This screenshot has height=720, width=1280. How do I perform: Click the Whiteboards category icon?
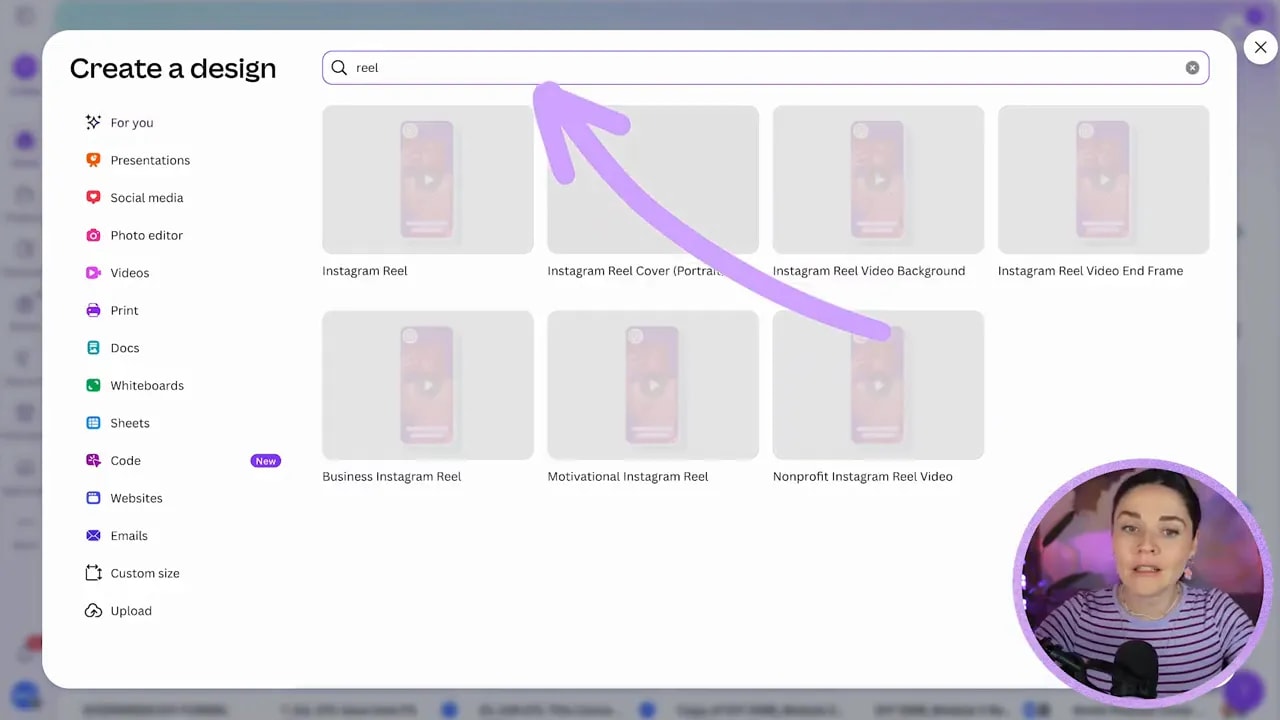[x=93, y=385]
